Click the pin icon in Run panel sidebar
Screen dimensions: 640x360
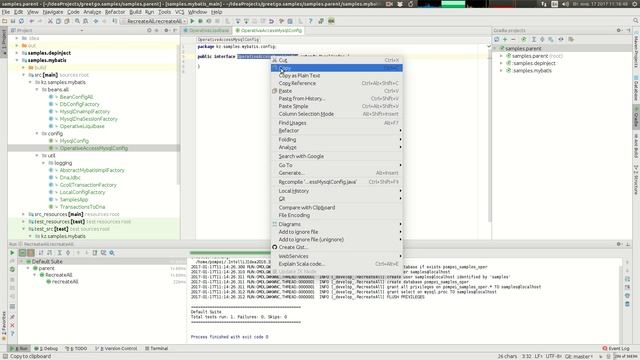coord(12,317)
